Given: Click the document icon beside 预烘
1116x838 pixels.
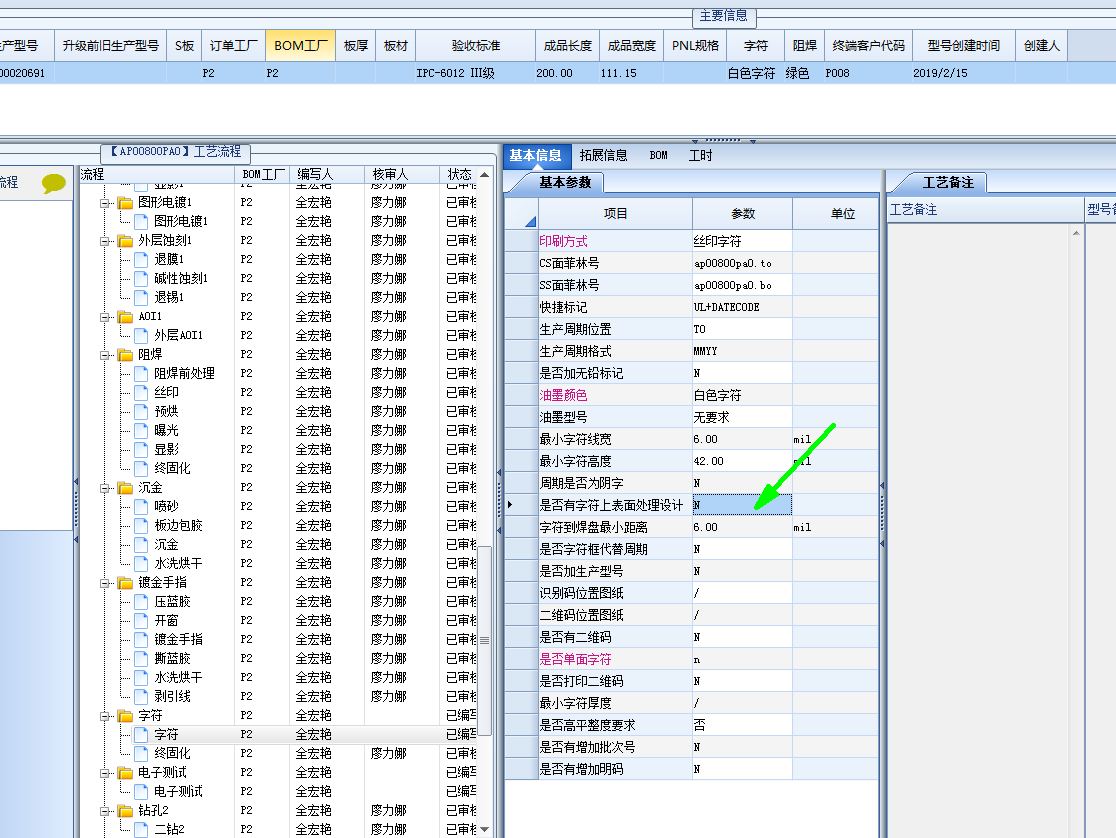Looking at the screenshot, I should (x=142, y=412).
